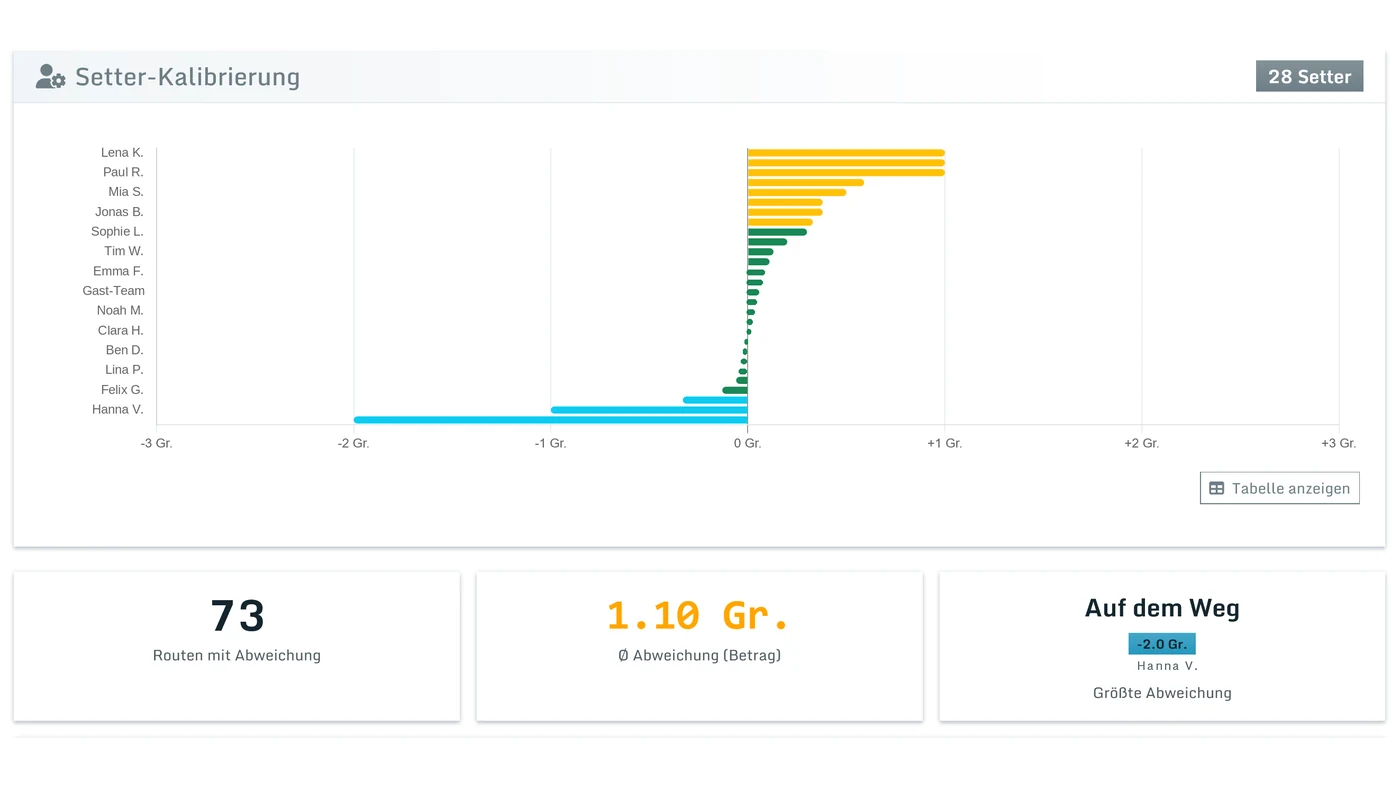This screenshot has width=1400, height=788.
Task: Select the top yellow bar for Lena K.
Action: [x=846, y=153]
